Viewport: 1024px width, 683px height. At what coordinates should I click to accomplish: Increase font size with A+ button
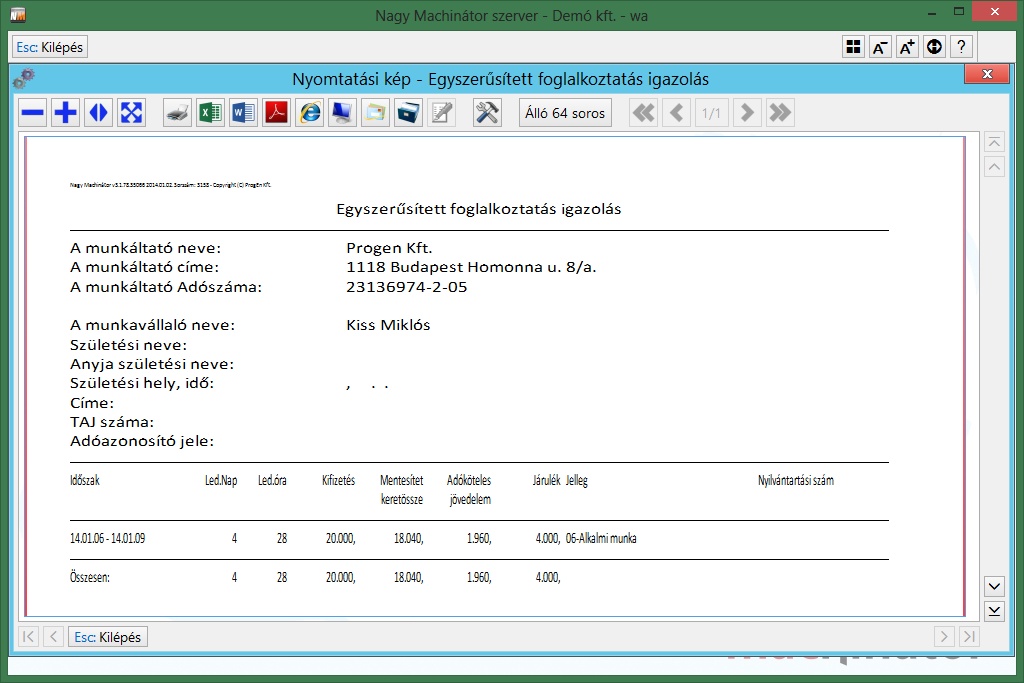click(907, 47)
